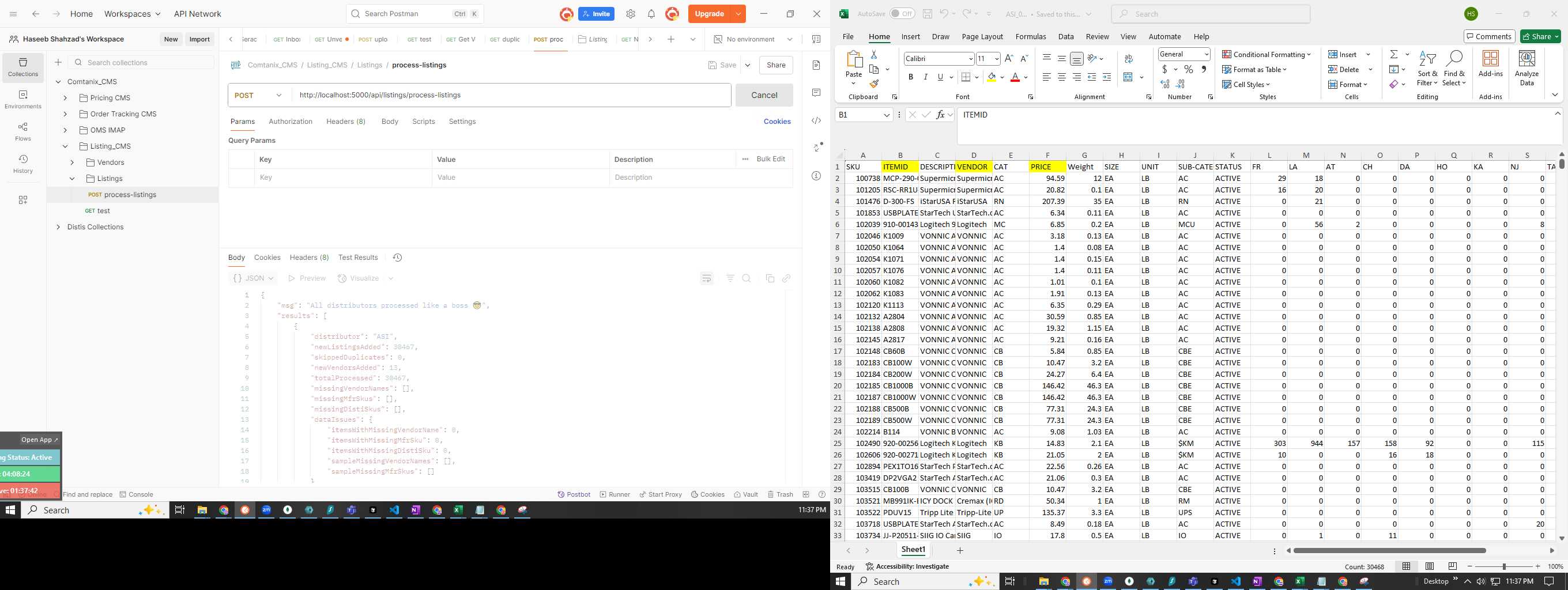The width and height of the screenshot is (1568, 590).
Task: Toggle AutoSave switch in Excel
Action: pos(902,14)
